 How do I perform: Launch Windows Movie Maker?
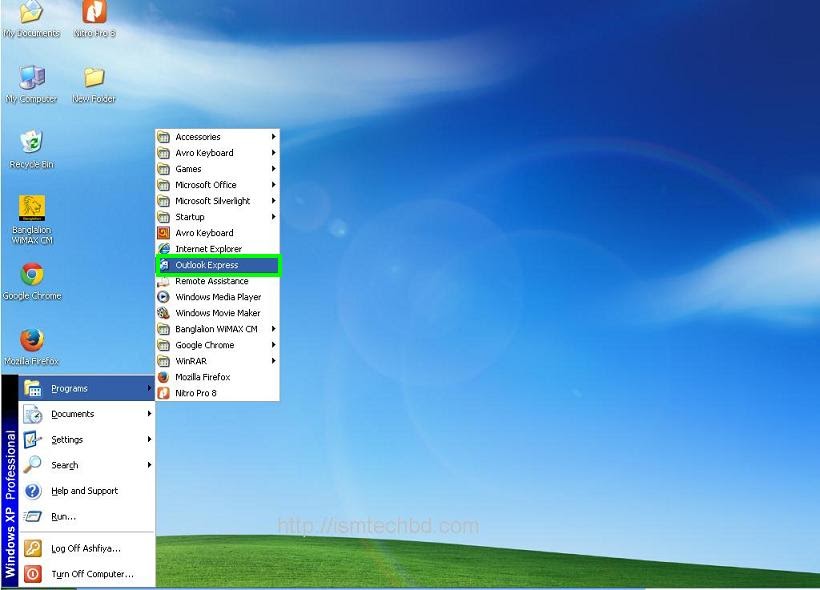click(218, 313)
